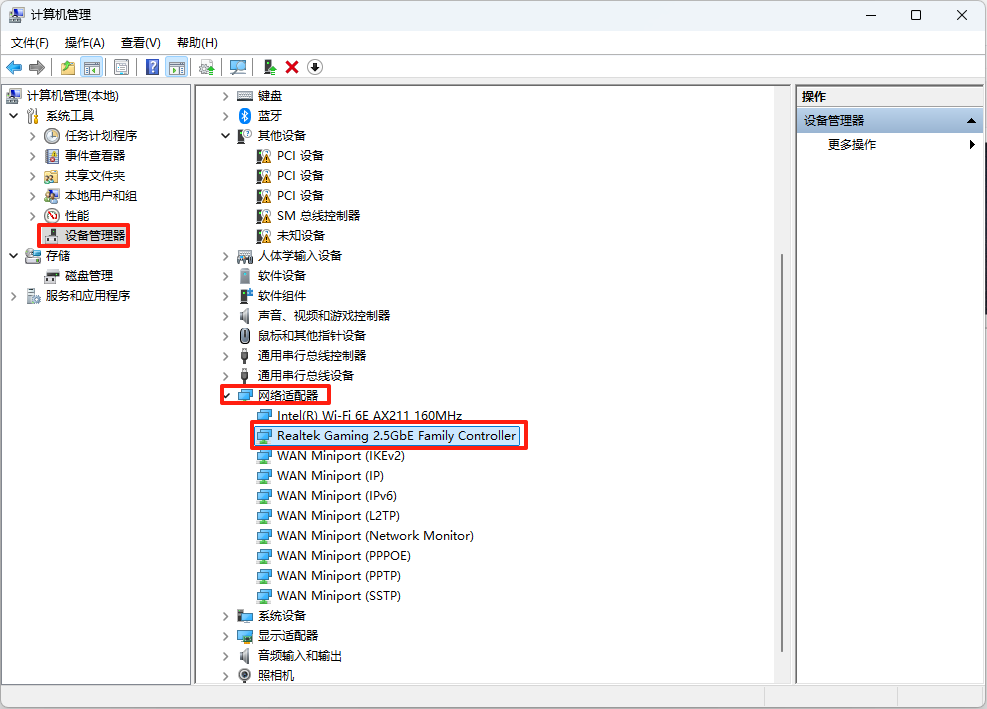Select WAN Miniport (PPTP)

[x=339, y=576]
